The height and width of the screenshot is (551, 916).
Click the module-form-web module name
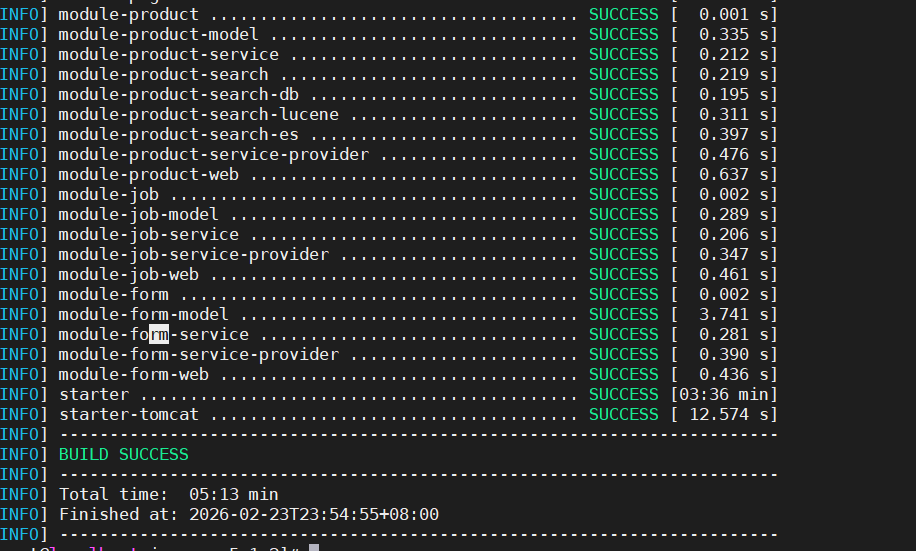tap(133, 374)
